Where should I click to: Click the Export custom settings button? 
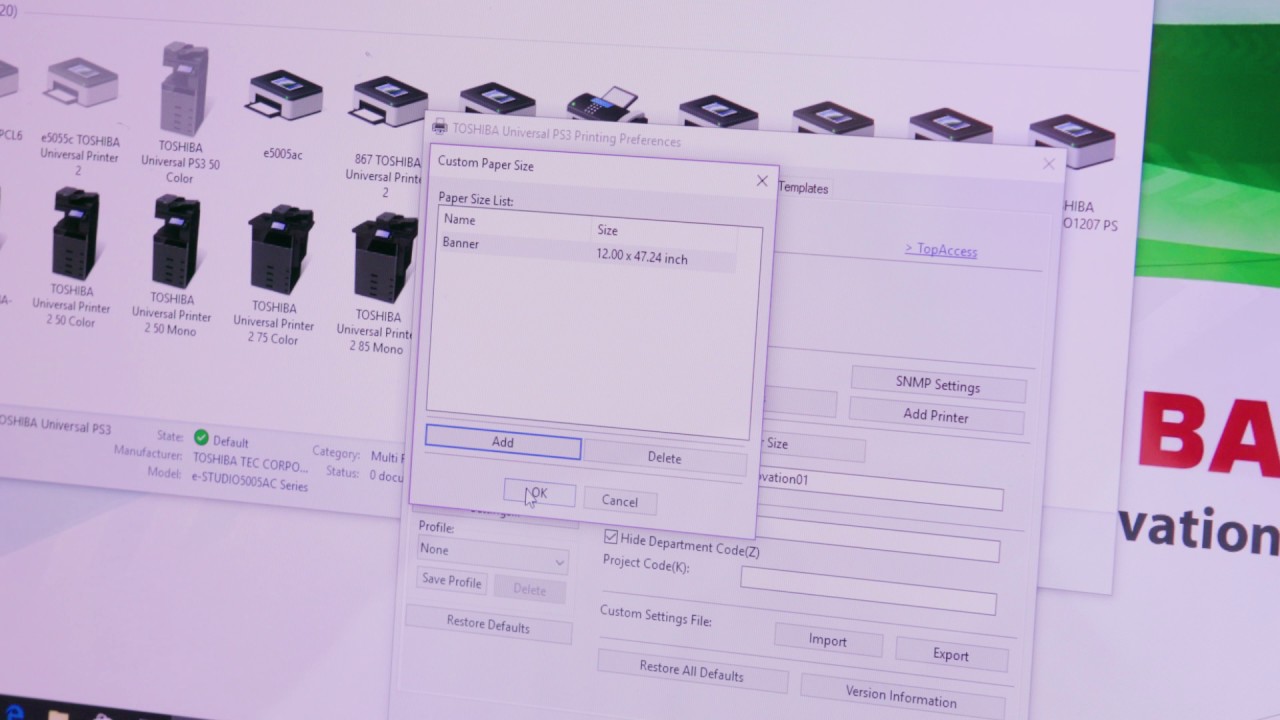(951, 655)
